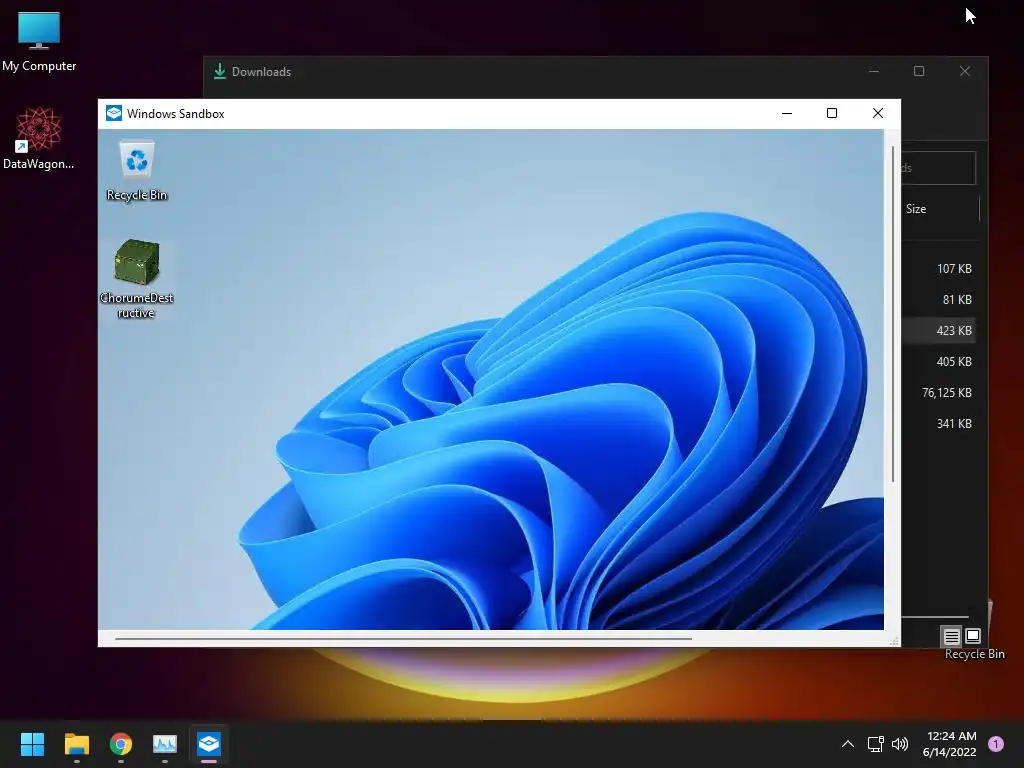Open the performance monitor taskbar app

pyautogui.click(x=165, y=744)
